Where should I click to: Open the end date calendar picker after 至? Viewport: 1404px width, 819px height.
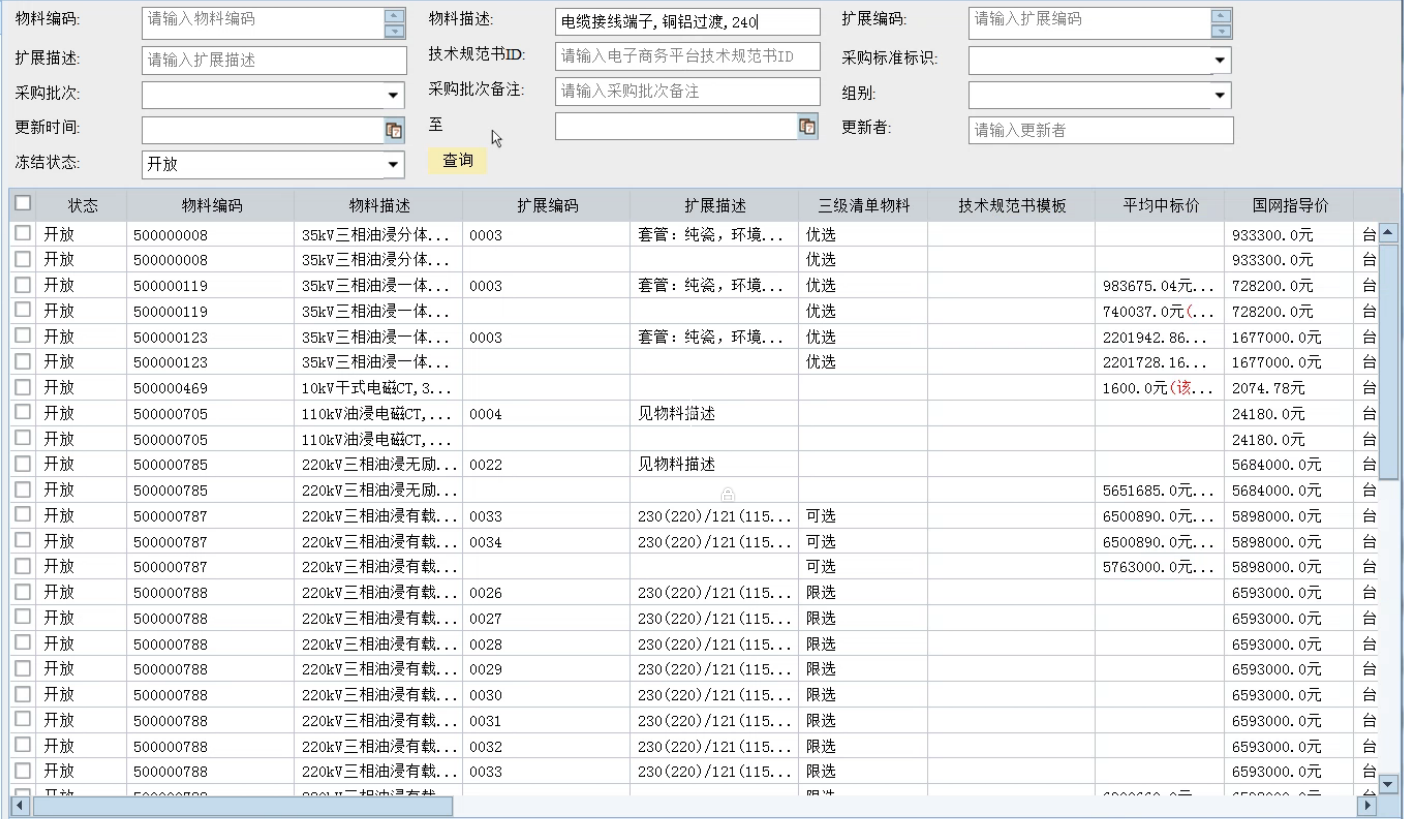pyautogui.click(x=807, y=126)
